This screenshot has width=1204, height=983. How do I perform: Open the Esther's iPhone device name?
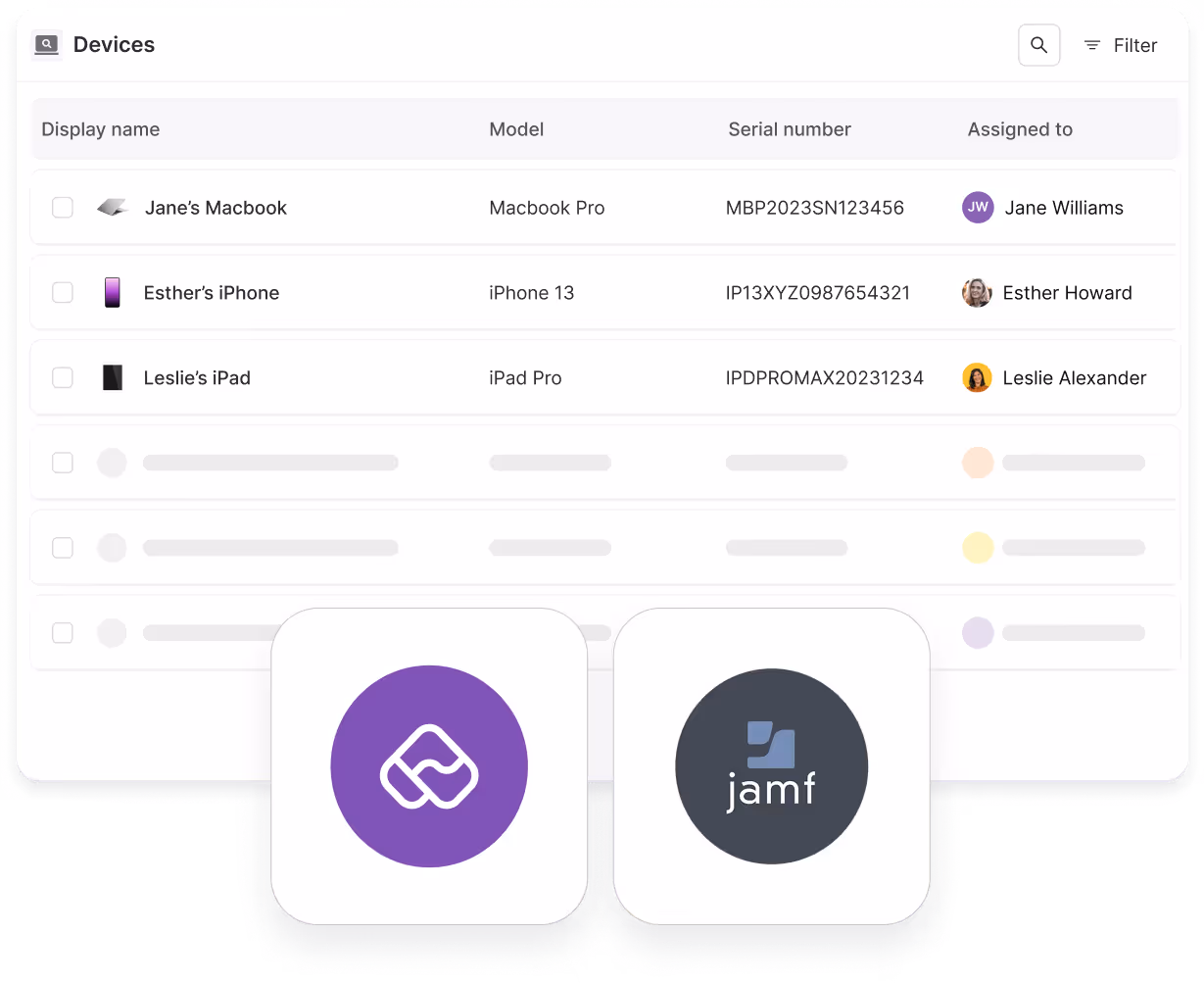tap(212, 293)
